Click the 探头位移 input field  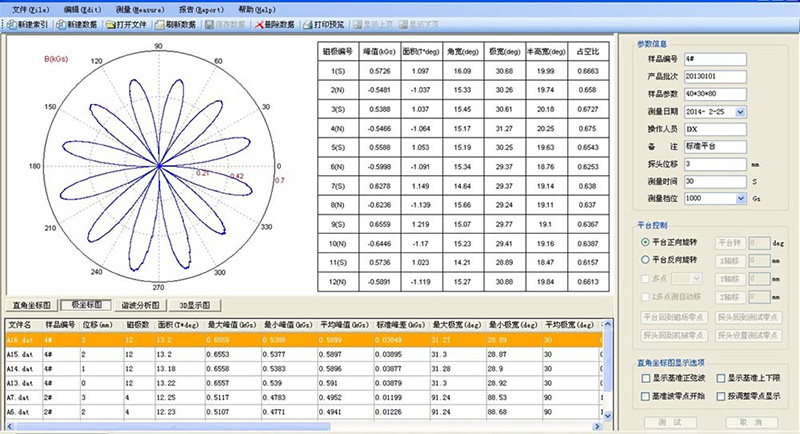[715, 164]
